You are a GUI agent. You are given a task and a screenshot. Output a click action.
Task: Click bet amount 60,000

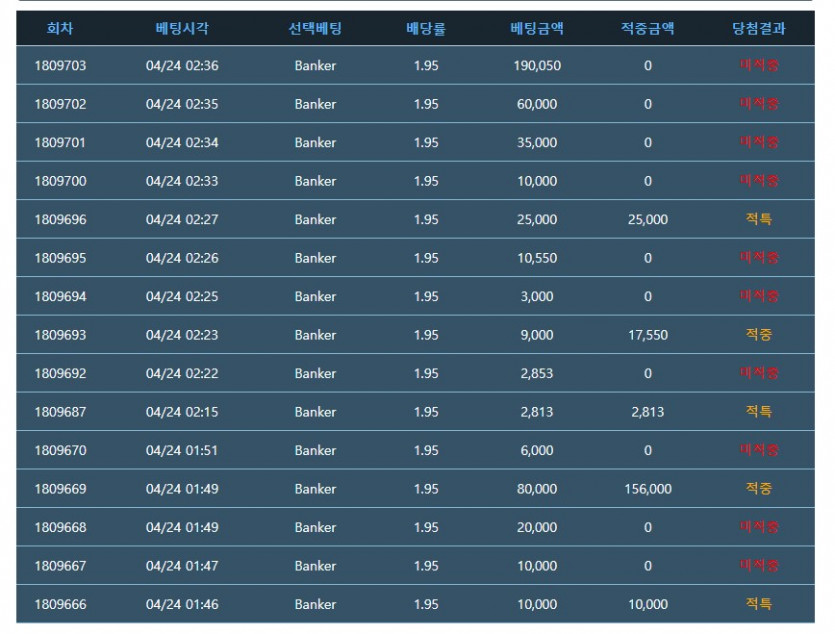coord(537,104)
